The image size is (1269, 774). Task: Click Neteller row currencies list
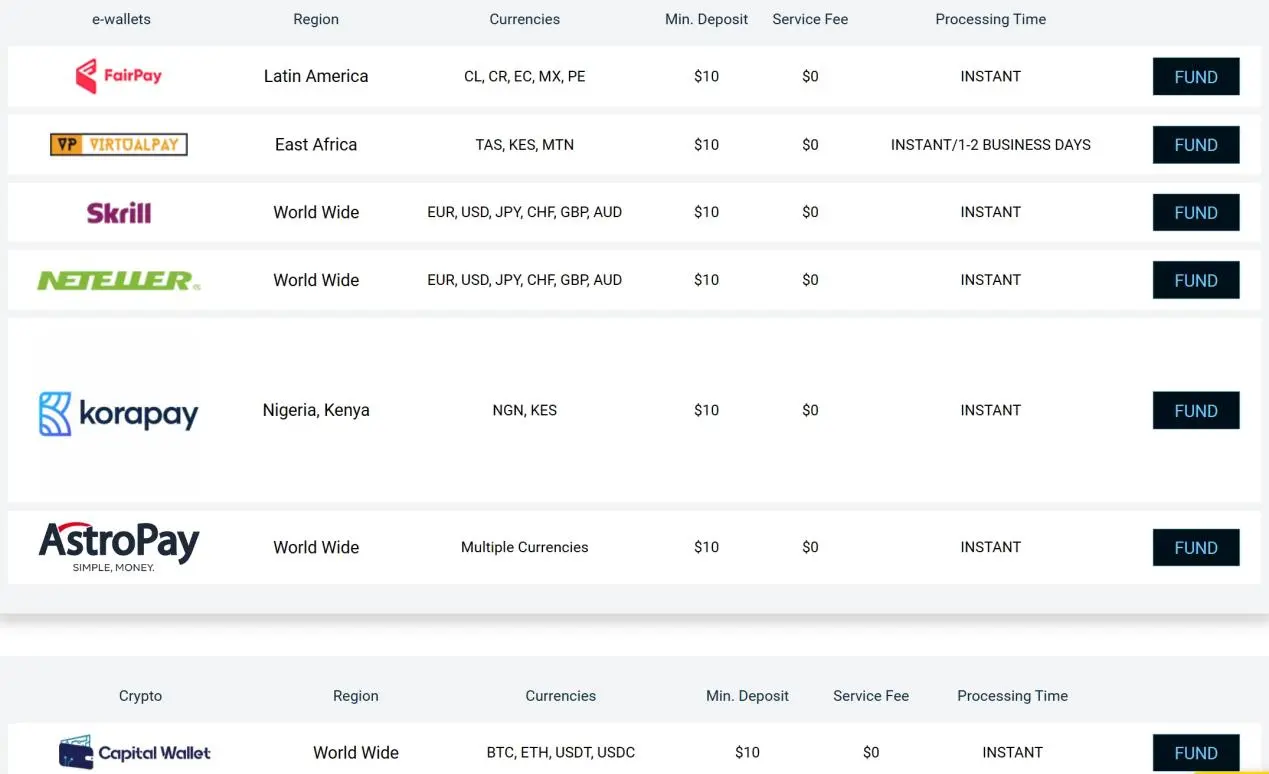(525, 280)
